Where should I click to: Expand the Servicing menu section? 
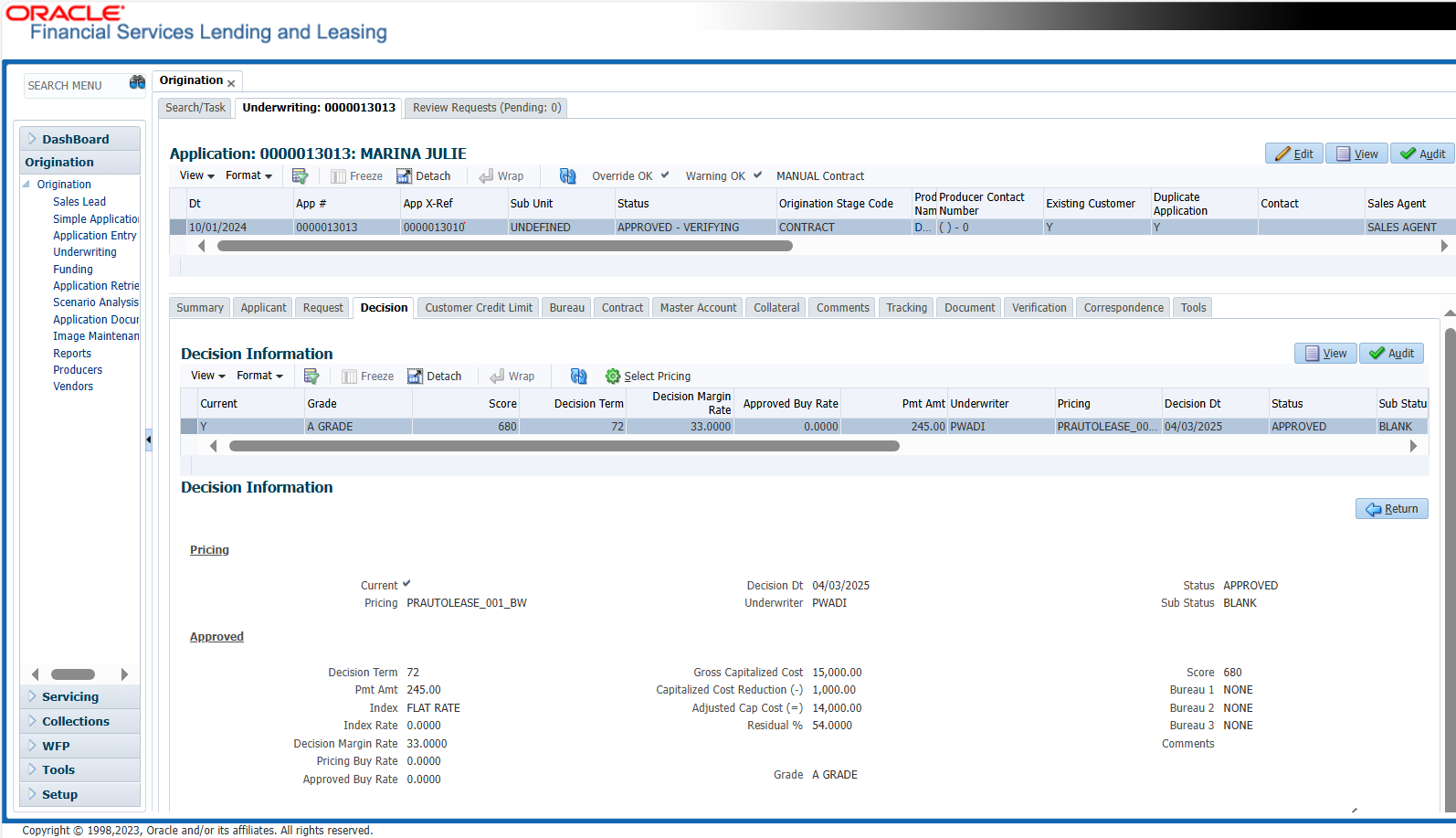pyautogui.click(x=79, y=696)
